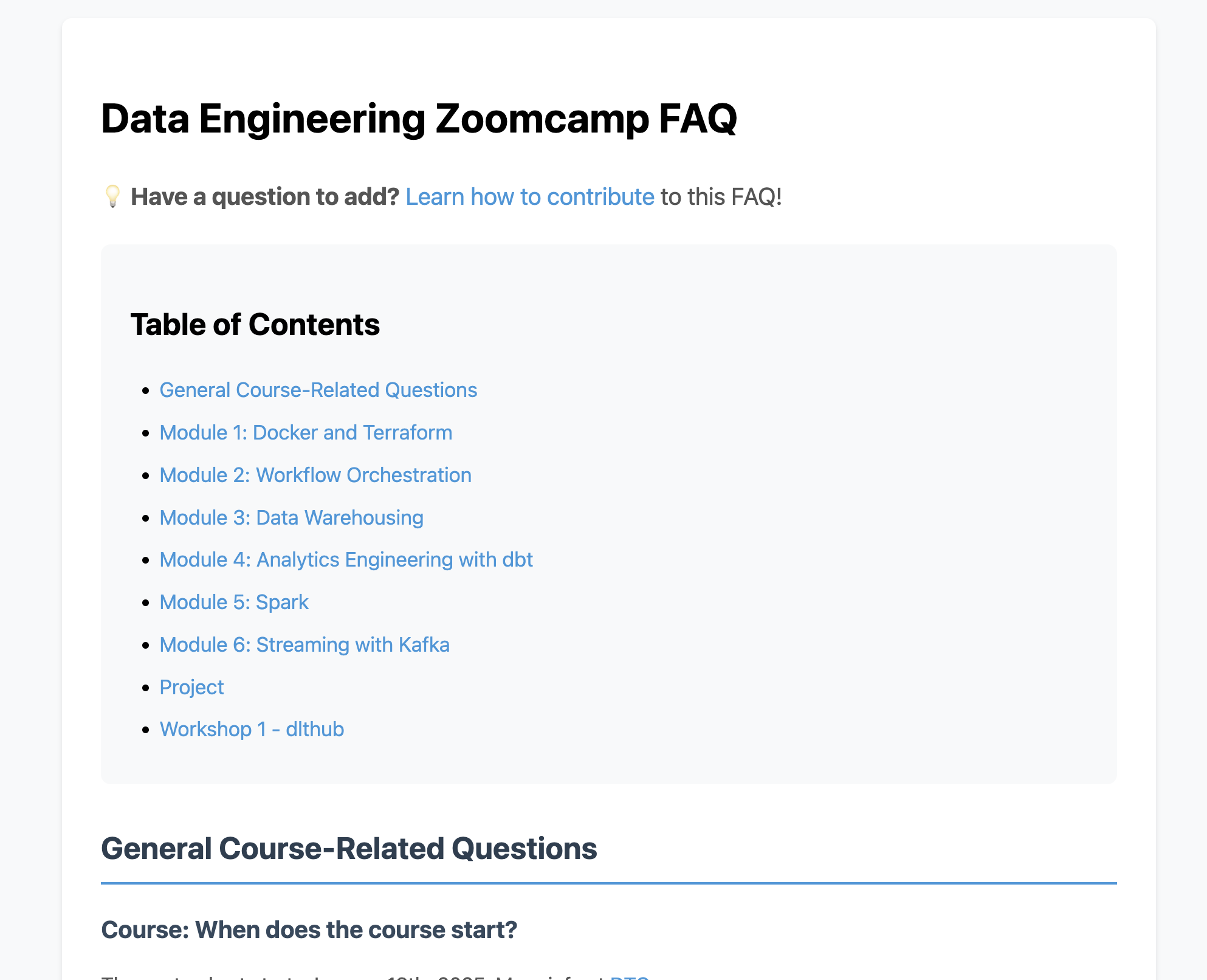This screenshot has width=1207, height=980.
Task: Navigate to the Project section
Action: (x=191, y=687)
